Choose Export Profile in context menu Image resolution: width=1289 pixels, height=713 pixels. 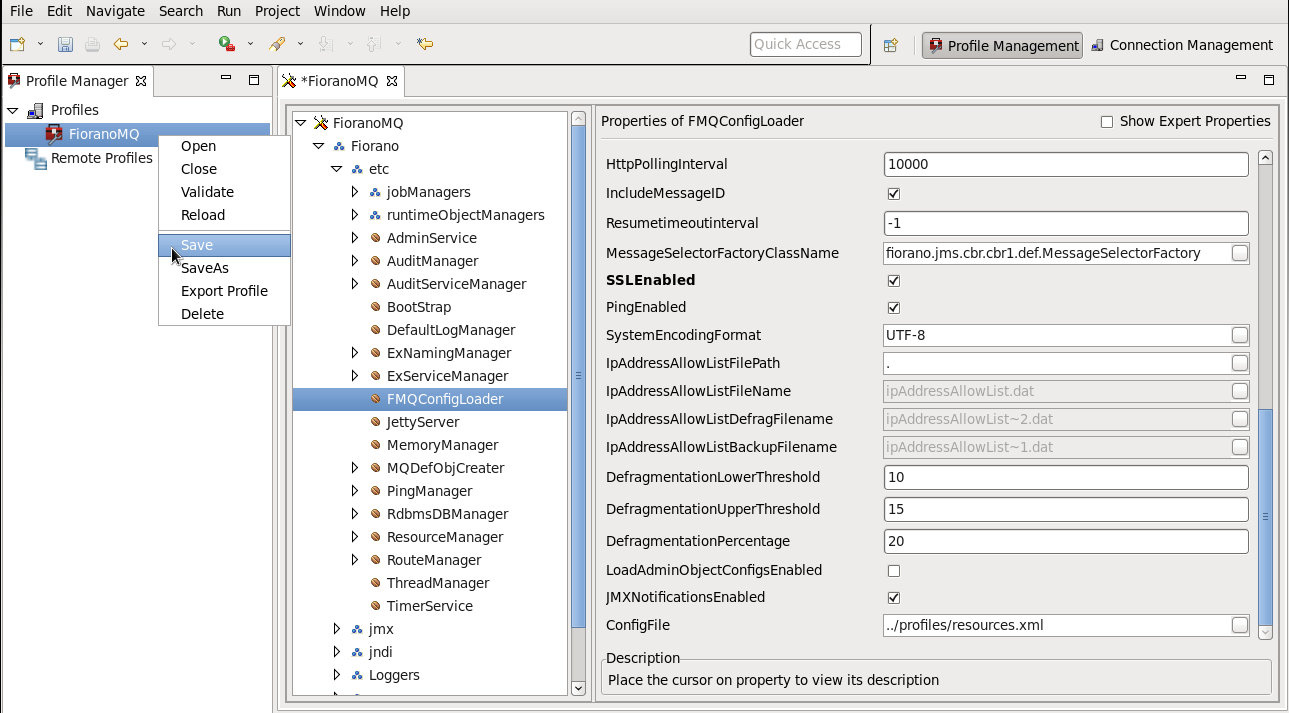point(224,291)
